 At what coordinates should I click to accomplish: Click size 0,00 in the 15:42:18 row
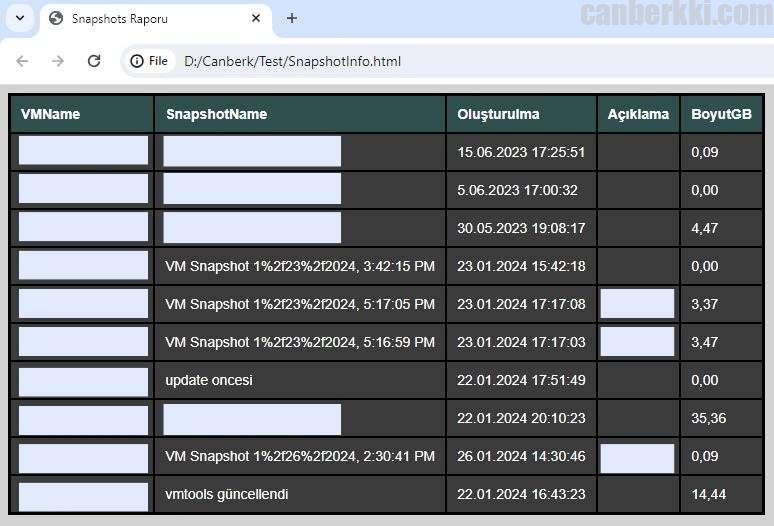(704, 266)
